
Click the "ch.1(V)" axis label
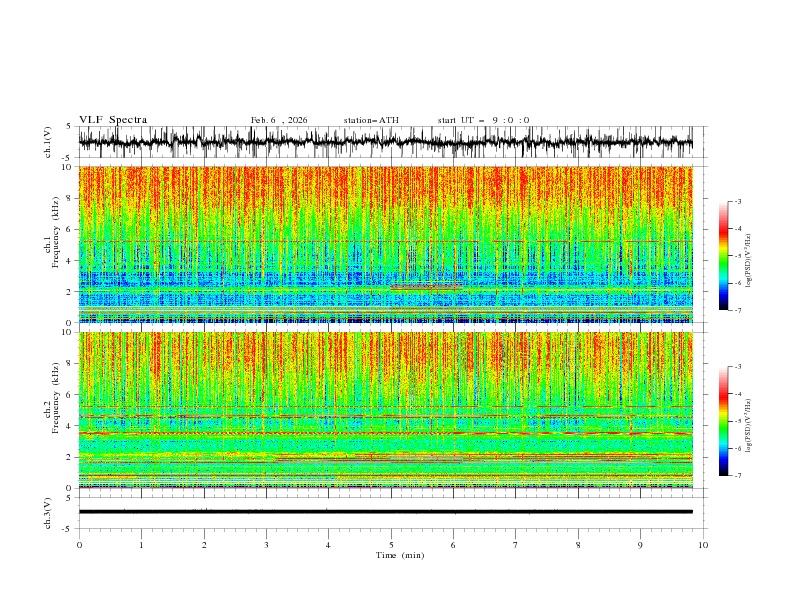tap(48, 142)
